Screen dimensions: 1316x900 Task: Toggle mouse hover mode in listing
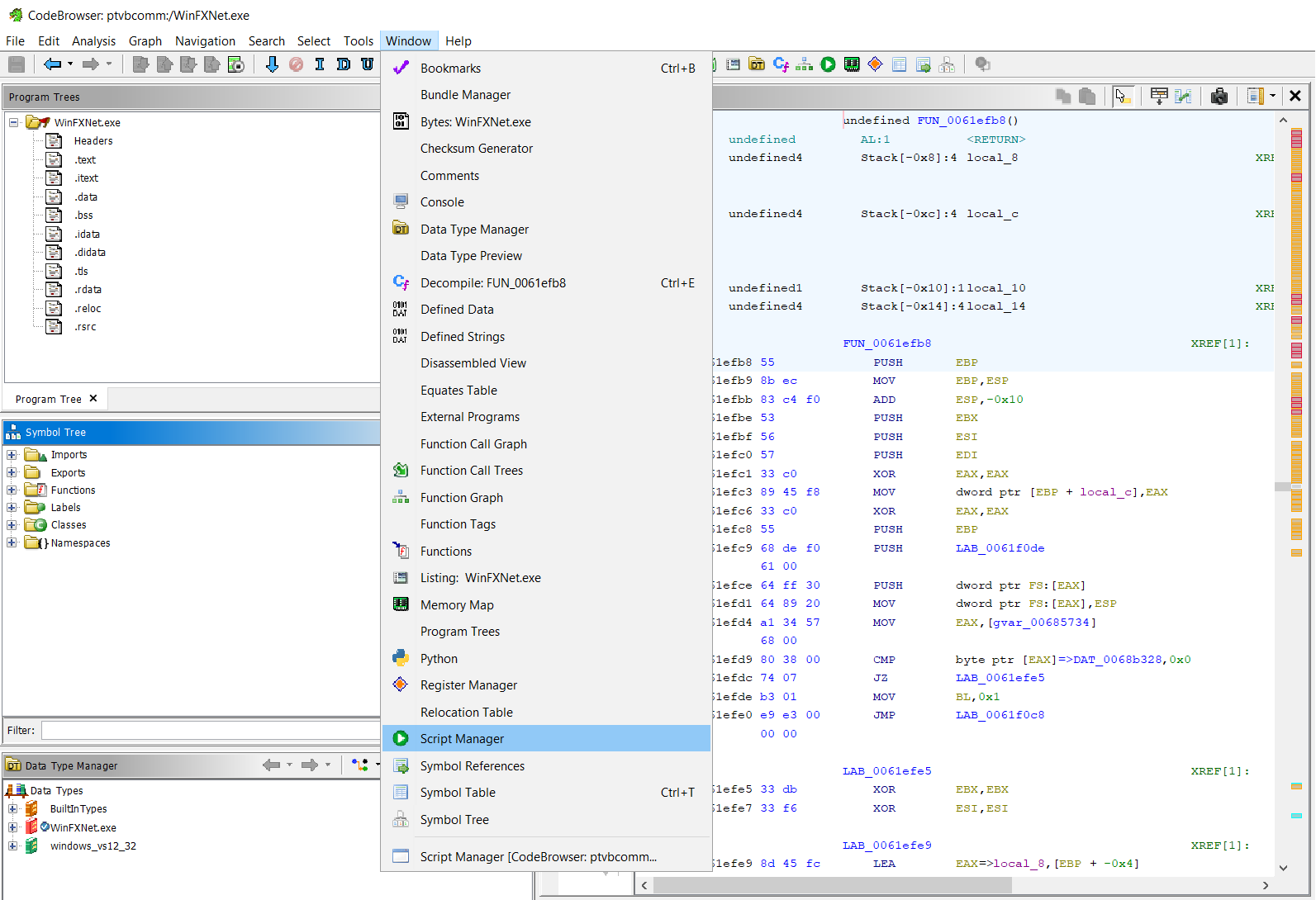pos(1123,97)
